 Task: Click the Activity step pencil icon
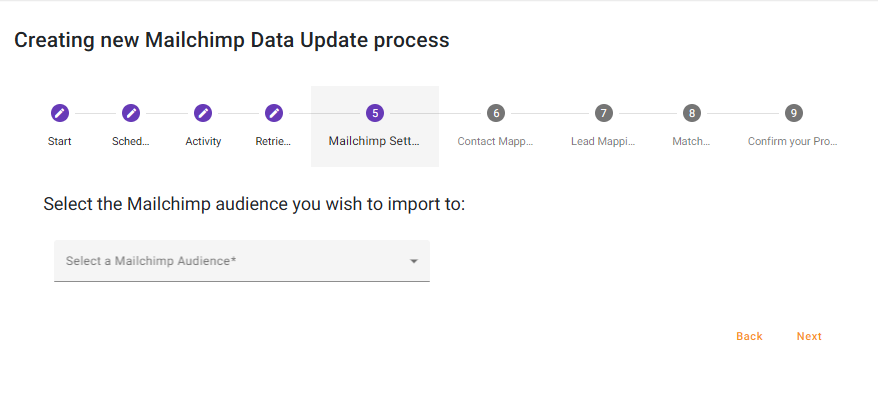pyautogui.click(x=203, y=113)
